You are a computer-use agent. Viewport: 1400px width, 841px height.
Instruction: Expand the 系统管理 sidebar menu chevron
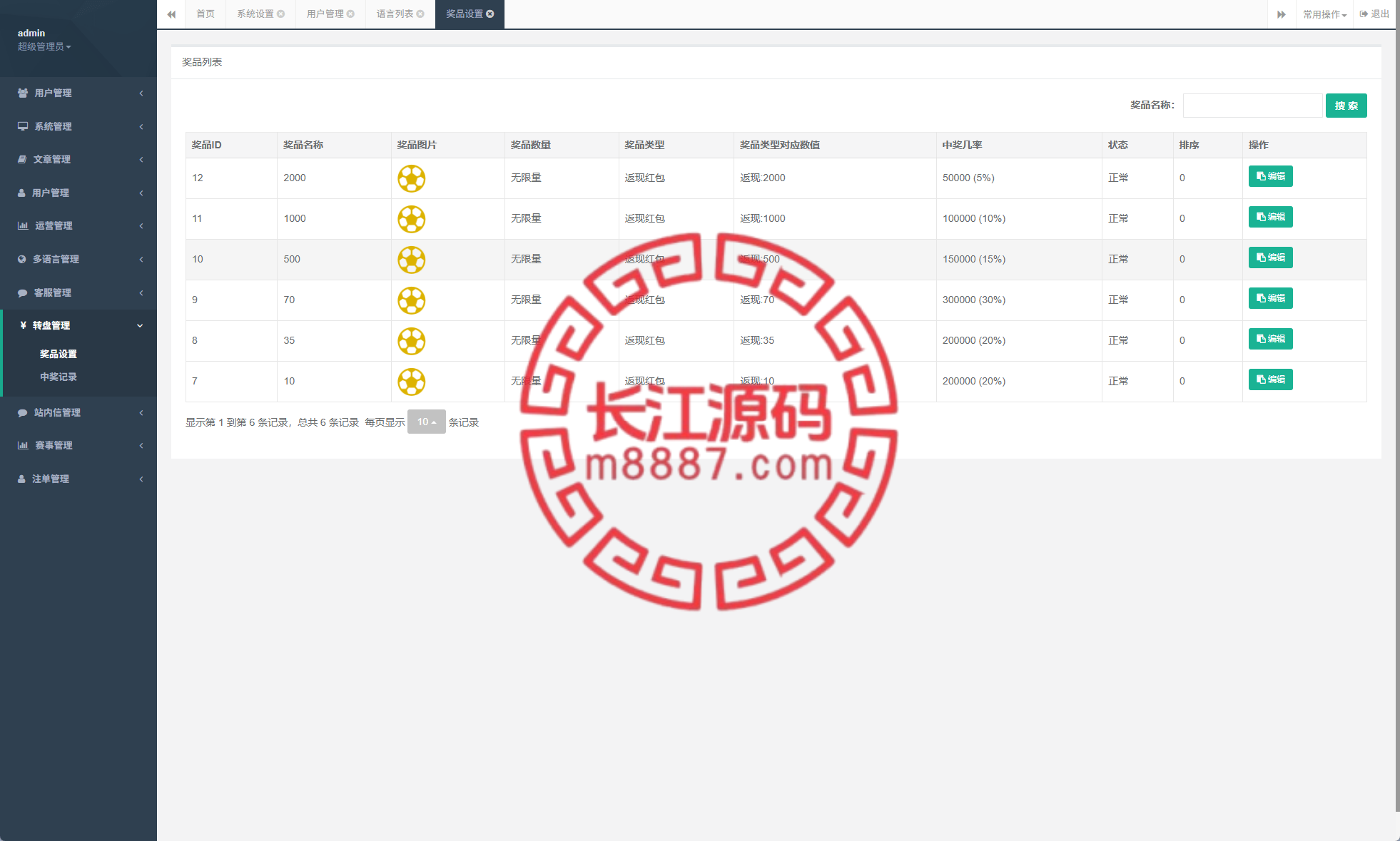tap(141, 127)
